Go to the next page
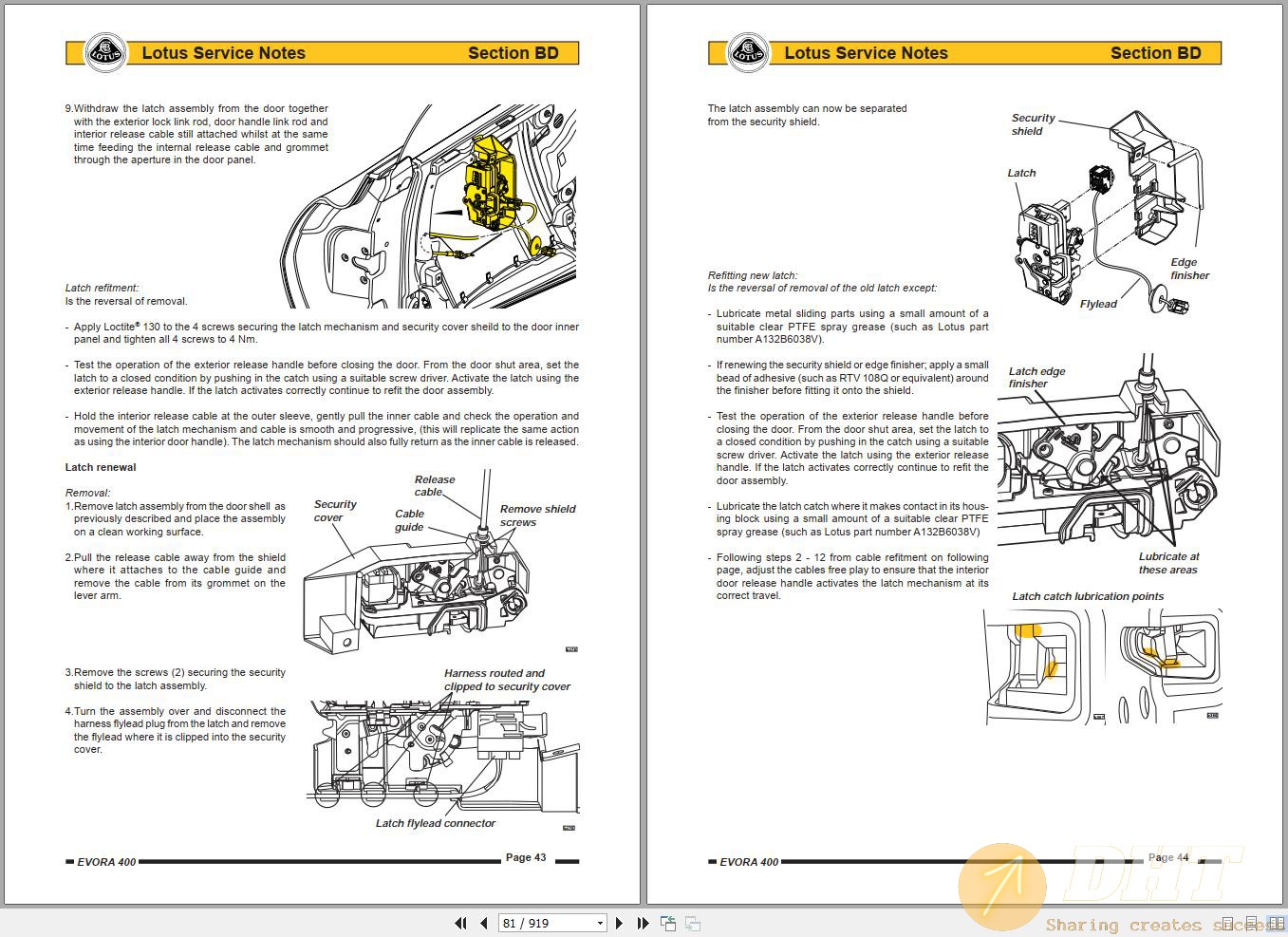 pyautogui.click(x=620, y=923)
